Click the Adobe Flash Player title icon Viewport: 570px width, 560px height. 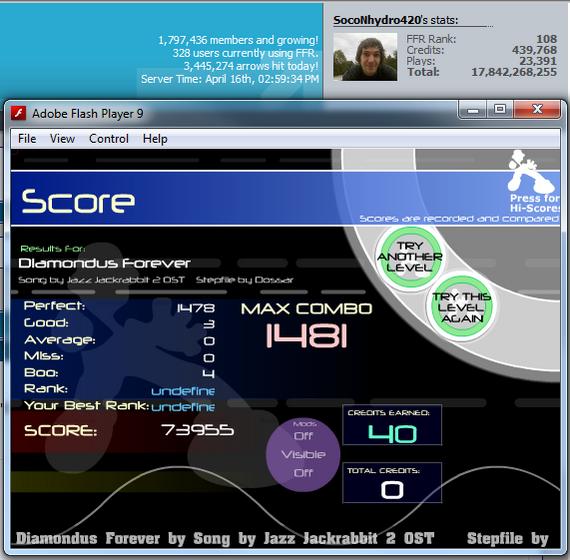pos(19,113)
